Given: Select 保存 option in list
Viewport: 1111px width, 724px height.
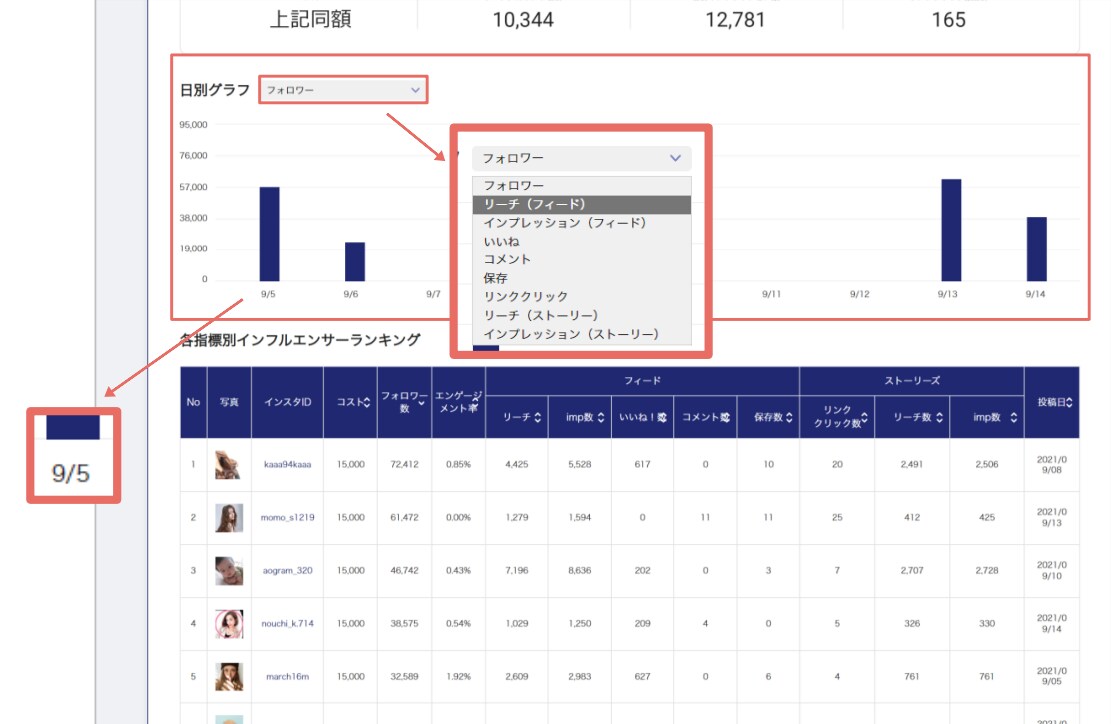Looking at the screenshot, I should coord(582,278).
